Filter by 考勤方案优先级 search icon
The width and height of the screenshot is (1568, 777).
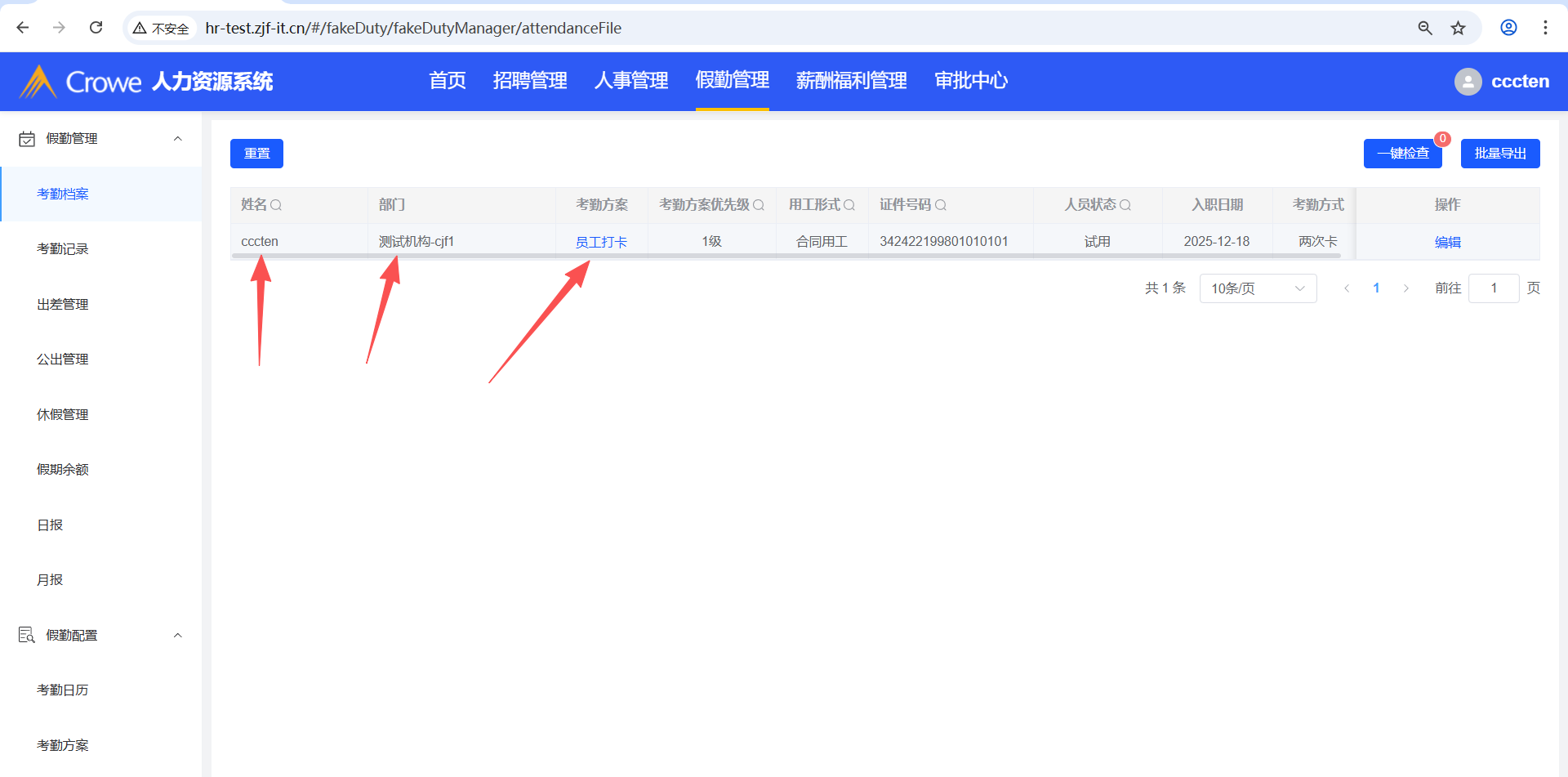pyautogui.click(x=759, y=205)
